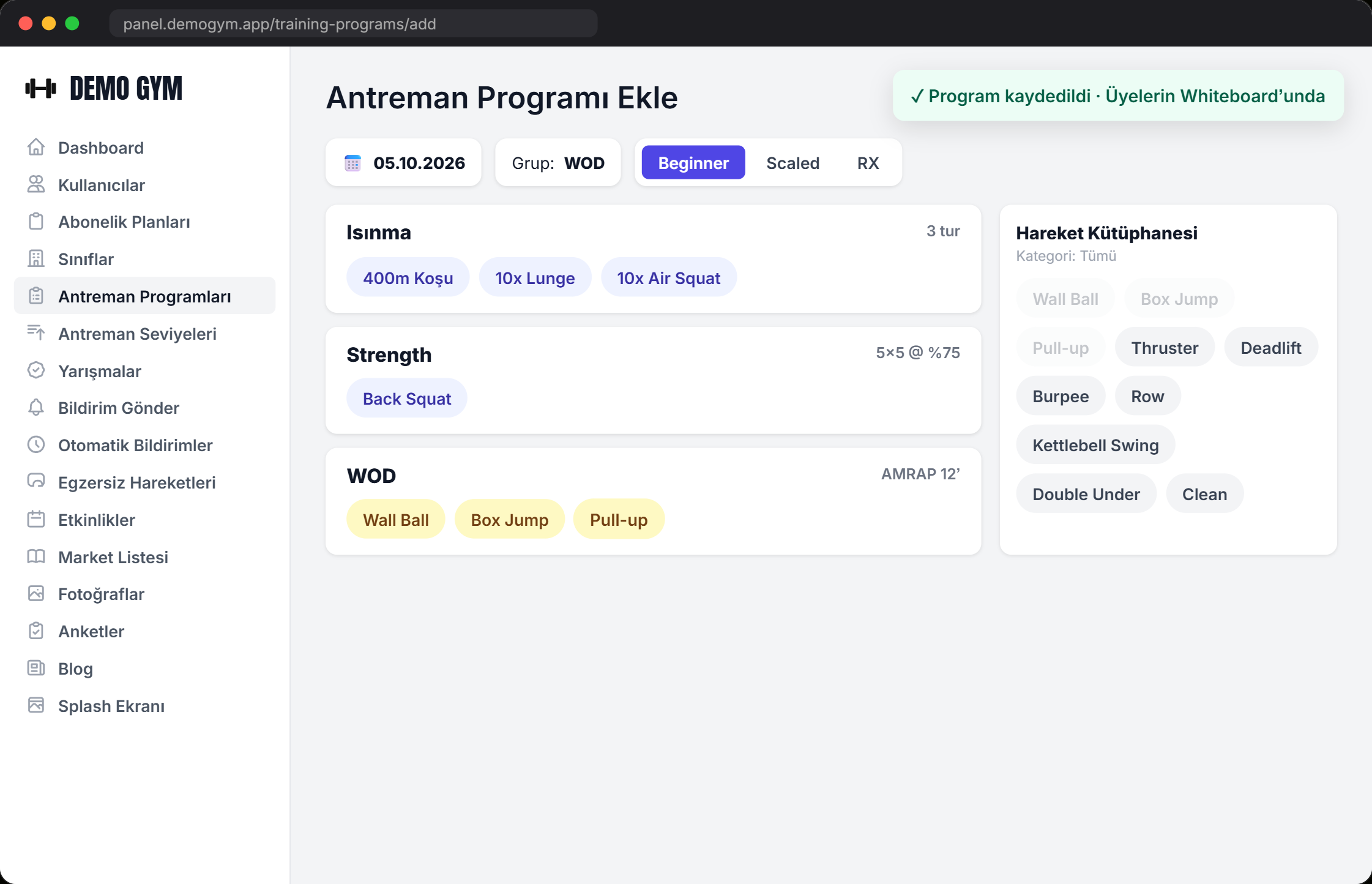
Task: Click the Sınıflar building icon
Action: (x=36, y=259)
